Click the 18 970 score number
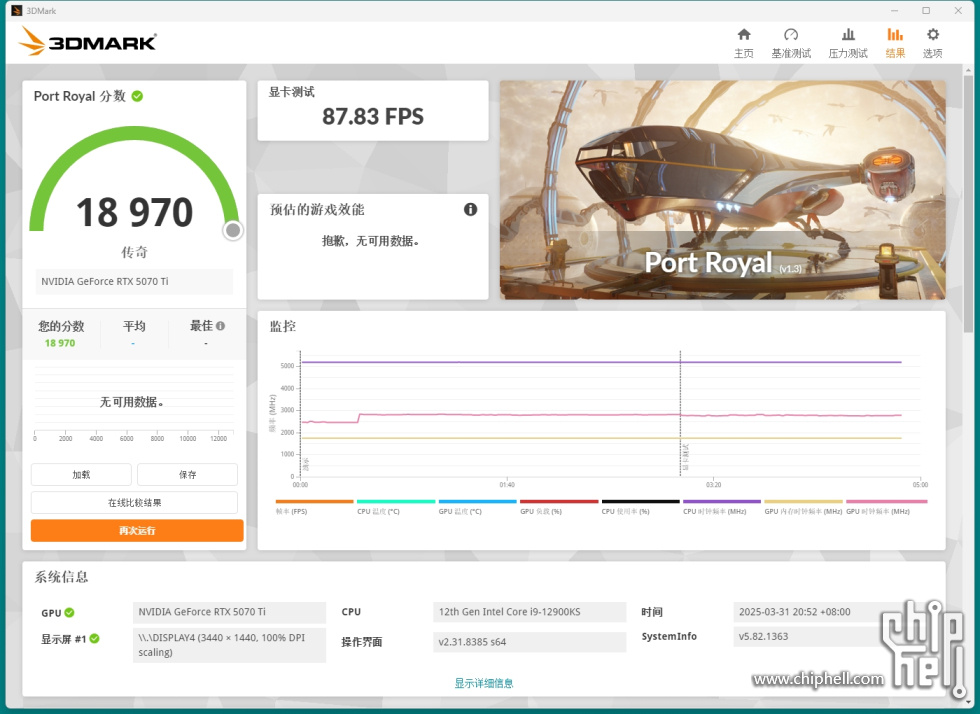Viewport: 980px width, 714px height. click(x=134, y=213)
